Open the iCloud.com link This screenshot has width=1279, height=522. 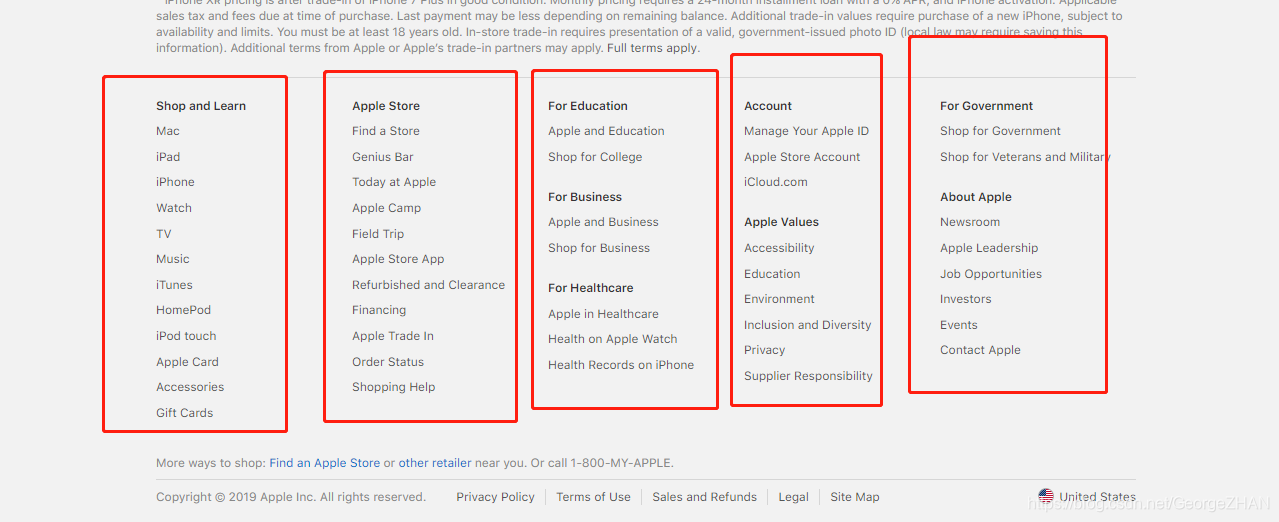pos(776,182)
